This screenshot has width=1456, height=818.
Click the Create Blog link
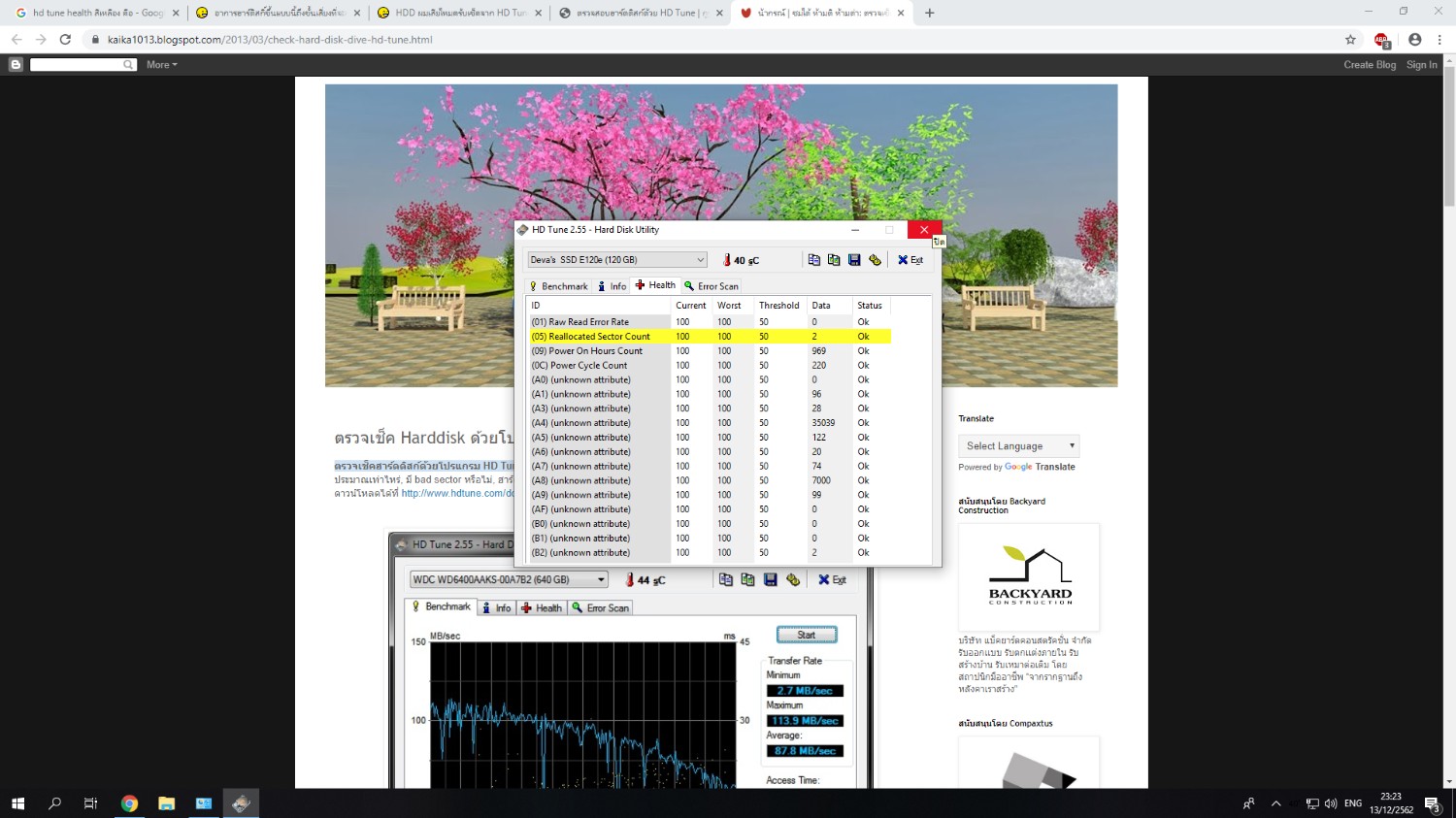coord(1370,65)
